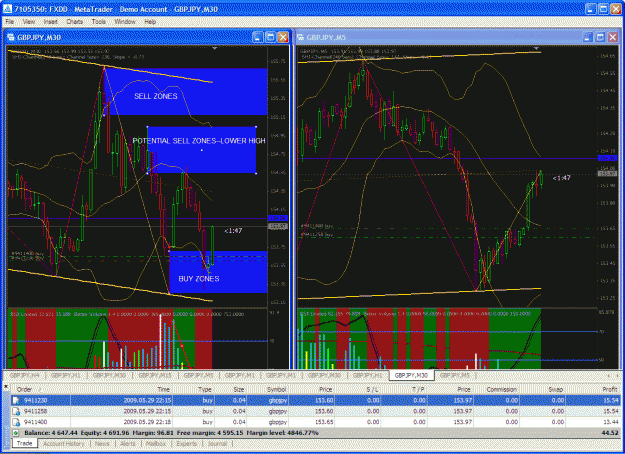Select the BUY ZONES rectangle on M30 chart
The width and height of the screenshot is (625, 454).
coord(218,272)
